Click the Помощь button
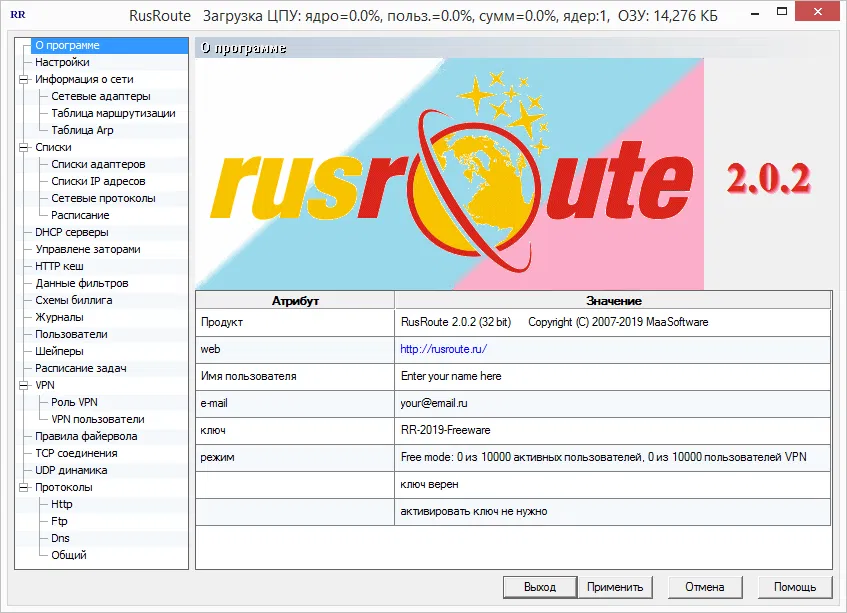Screen dimensions: 847x613 (795, 587)
